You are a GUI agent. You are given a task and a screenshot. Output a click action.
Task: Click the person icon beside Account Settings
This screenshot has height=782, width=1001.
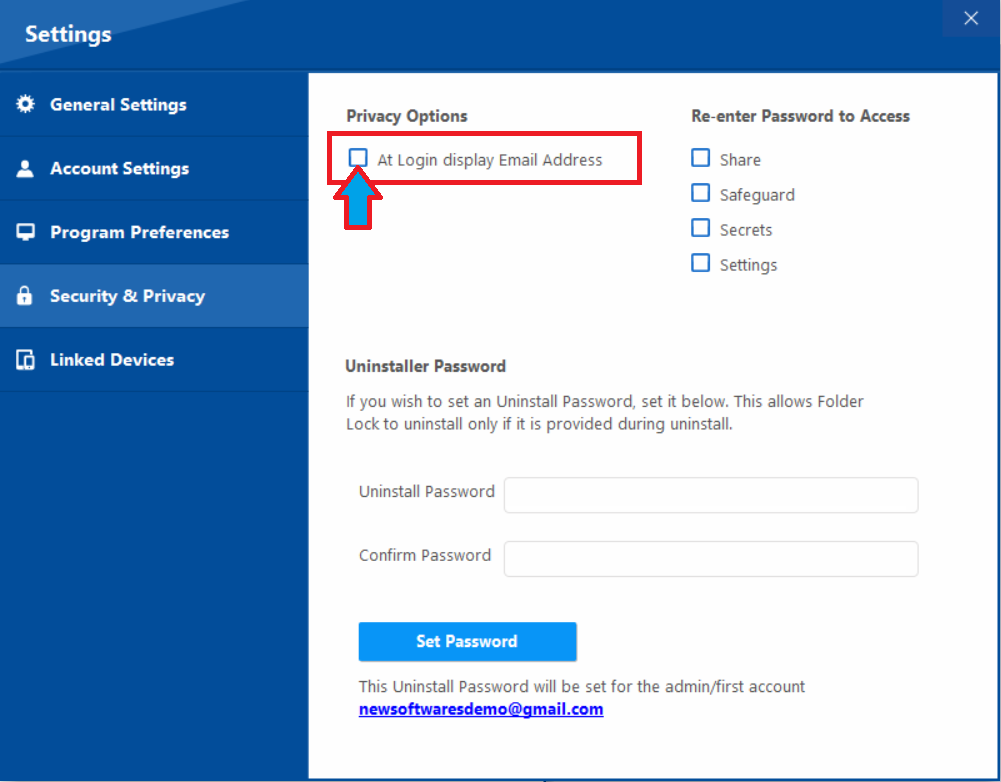click(24, 168)
